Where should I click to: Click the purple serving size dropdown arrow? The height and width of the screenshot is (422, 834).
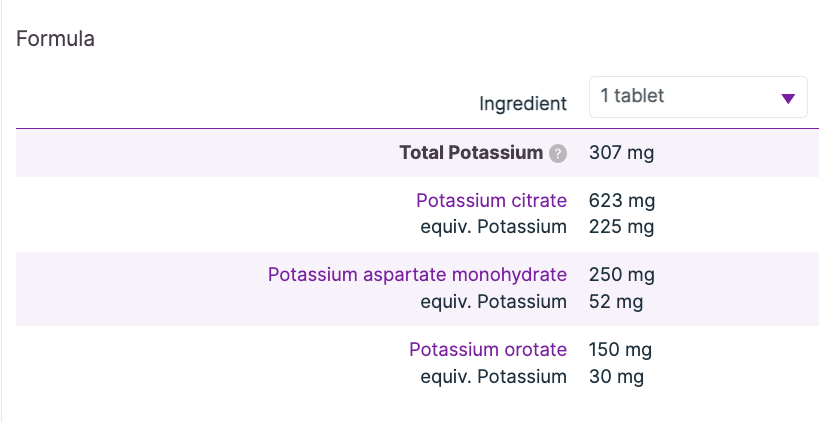coord(788,98)
